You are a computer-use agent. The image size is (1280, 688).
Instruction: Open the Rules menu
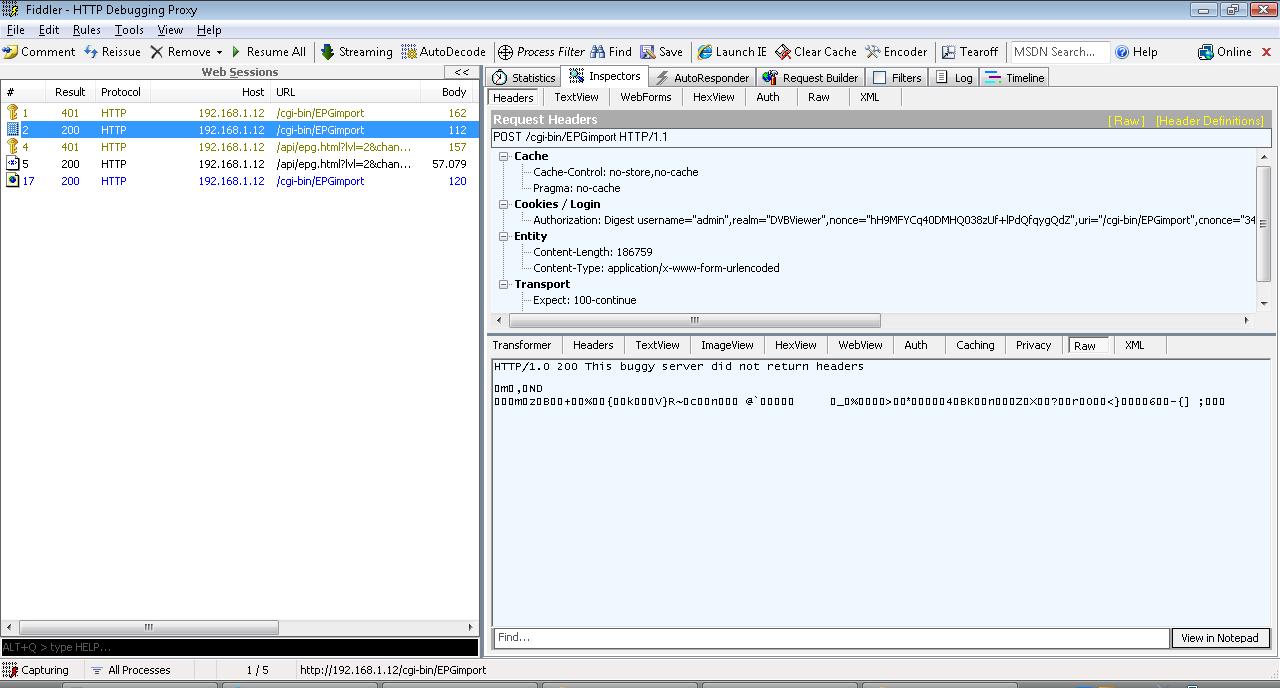coord(86,30)
